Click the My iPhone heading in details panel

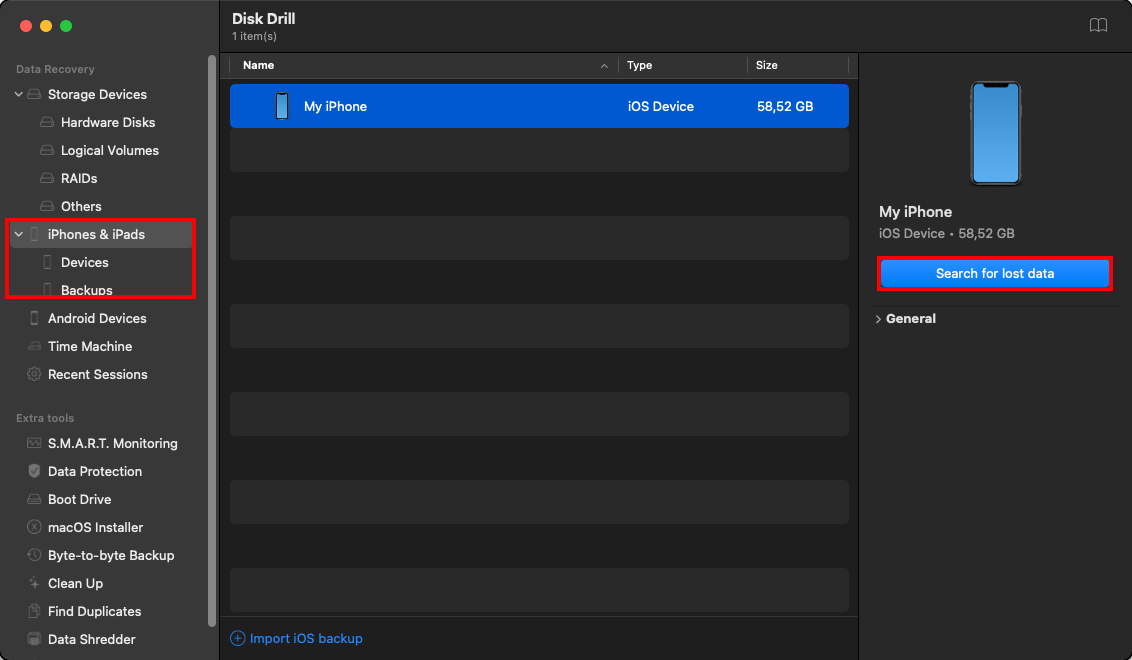(915, 212)
